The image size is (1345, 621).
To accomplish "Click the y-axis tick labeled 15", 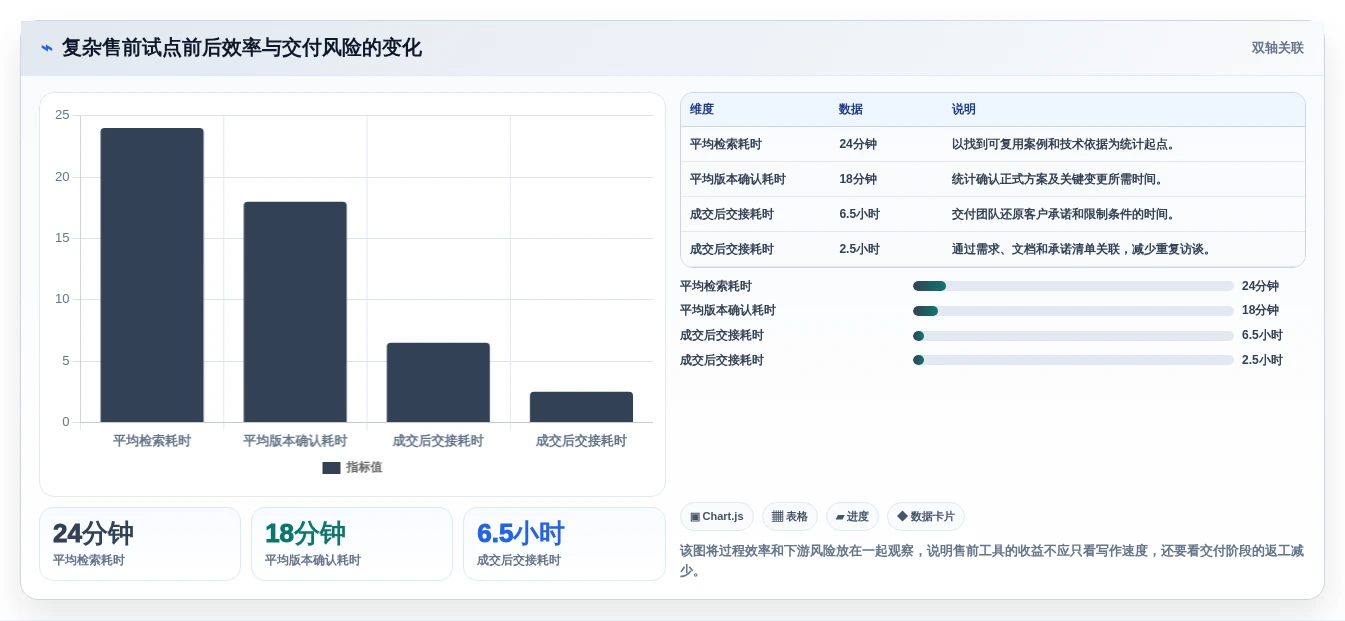I will tap(62, 238).
